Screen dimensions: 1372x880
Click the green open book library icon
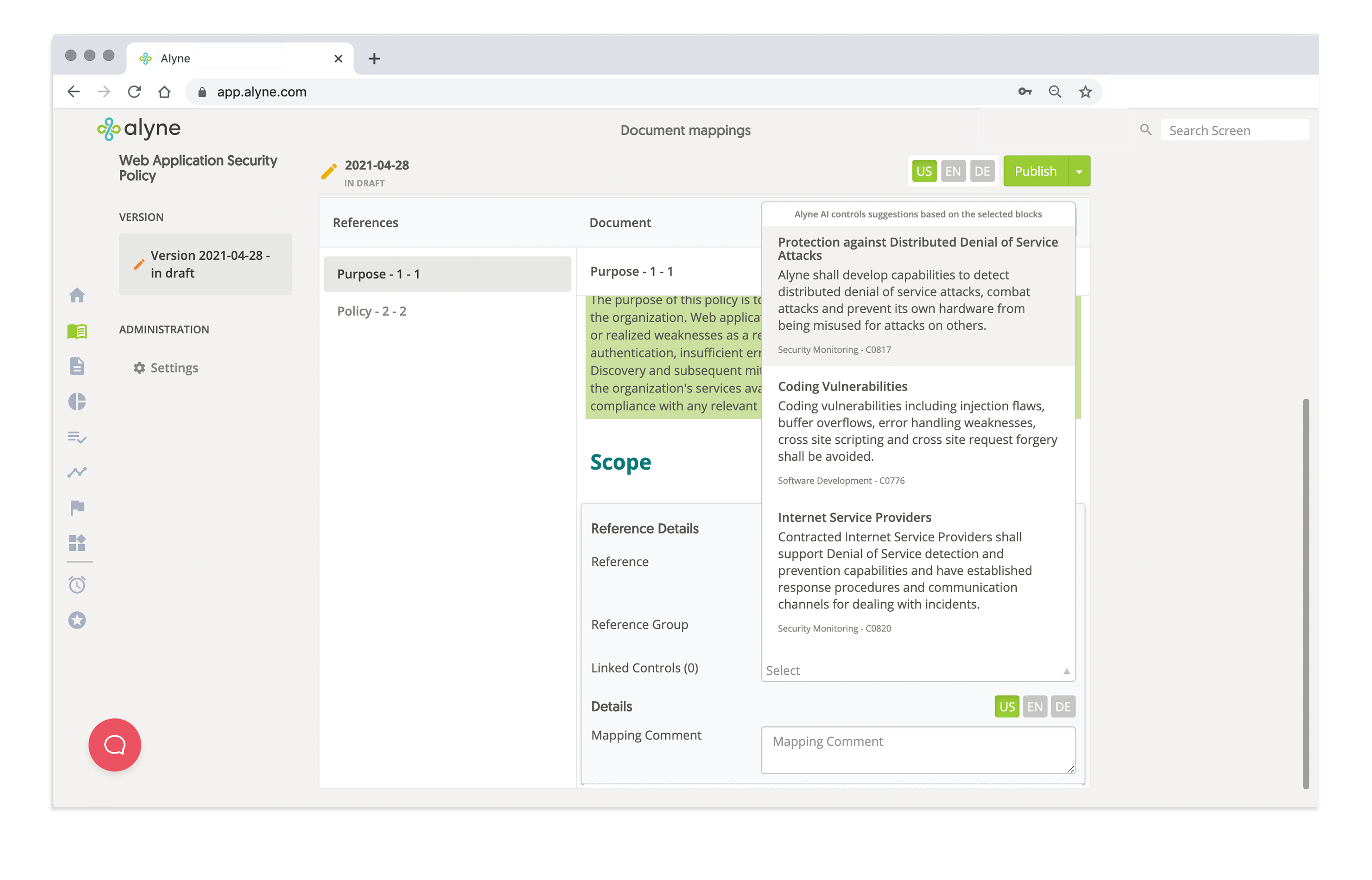[77, 331]
